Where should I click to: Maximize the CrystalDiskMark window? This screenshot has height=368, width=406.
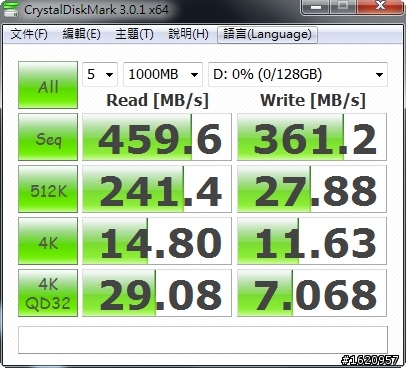[x=343, y=7]
